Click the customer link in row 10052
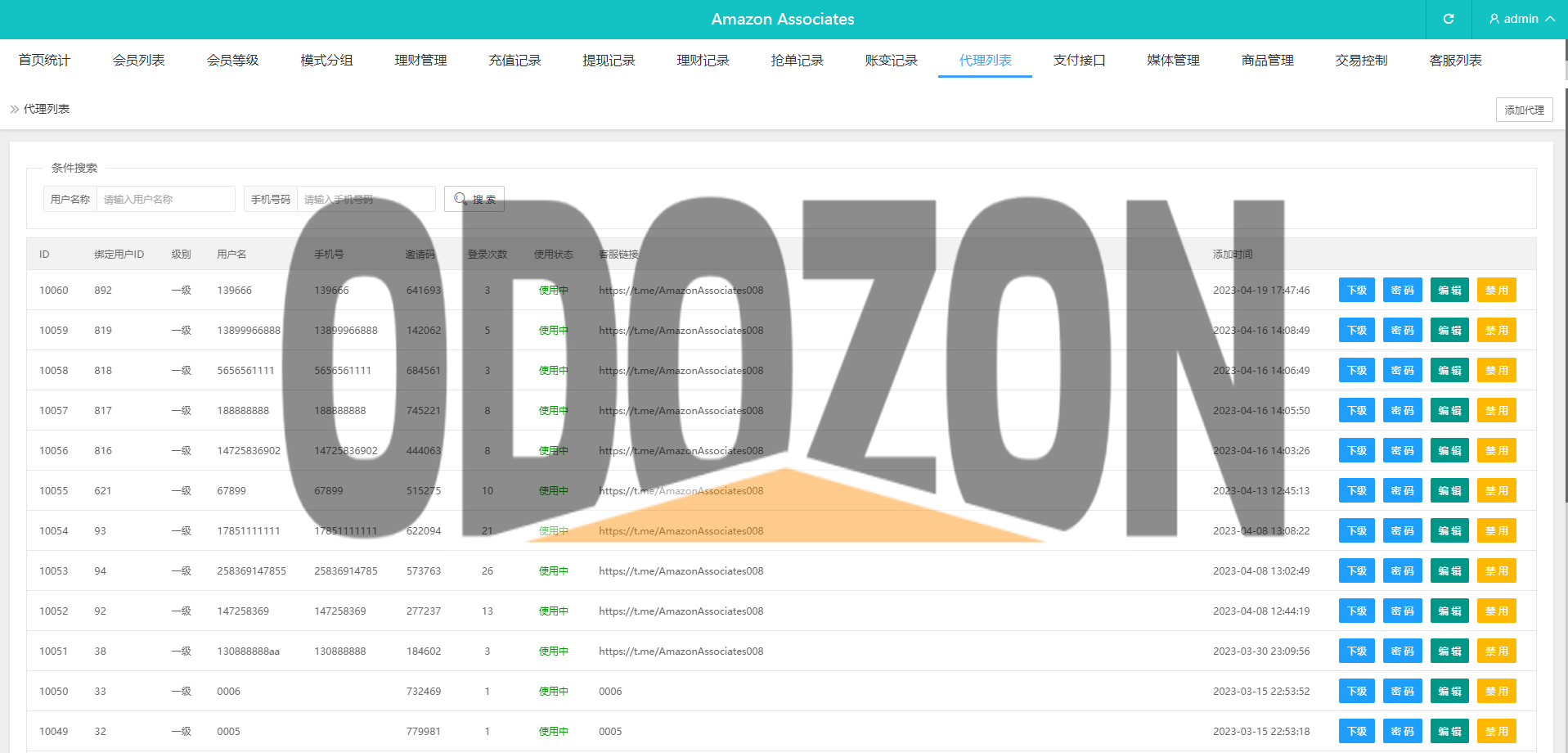 [x=681, y=611]
